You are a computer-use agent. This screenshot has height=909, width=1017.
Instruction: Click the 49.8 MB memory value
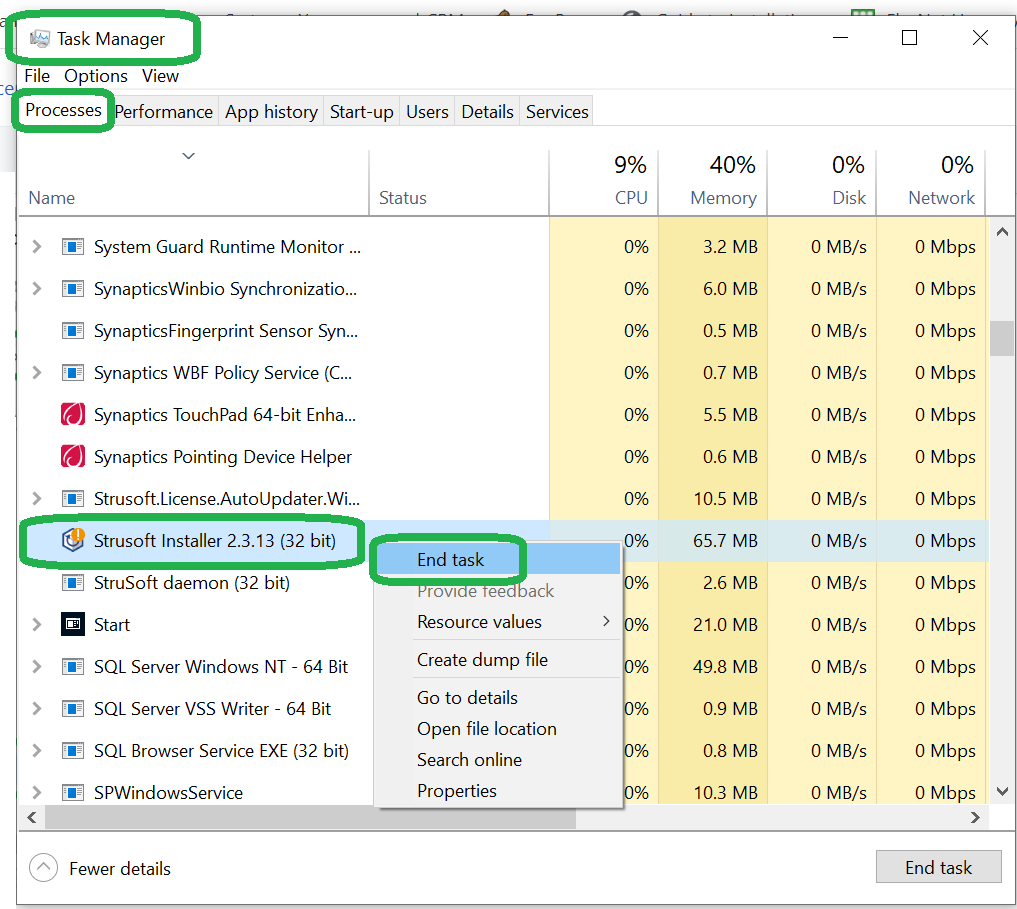pos(725,667)
